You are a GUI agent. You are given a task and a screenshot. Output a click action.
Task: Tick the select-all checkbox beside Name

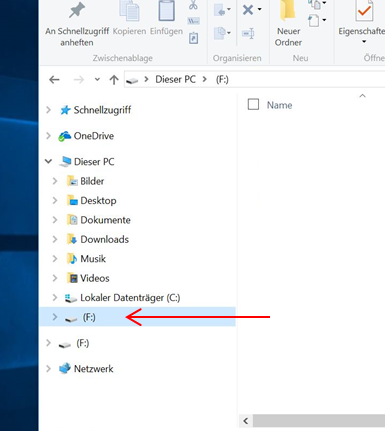(x=253, y=104)
